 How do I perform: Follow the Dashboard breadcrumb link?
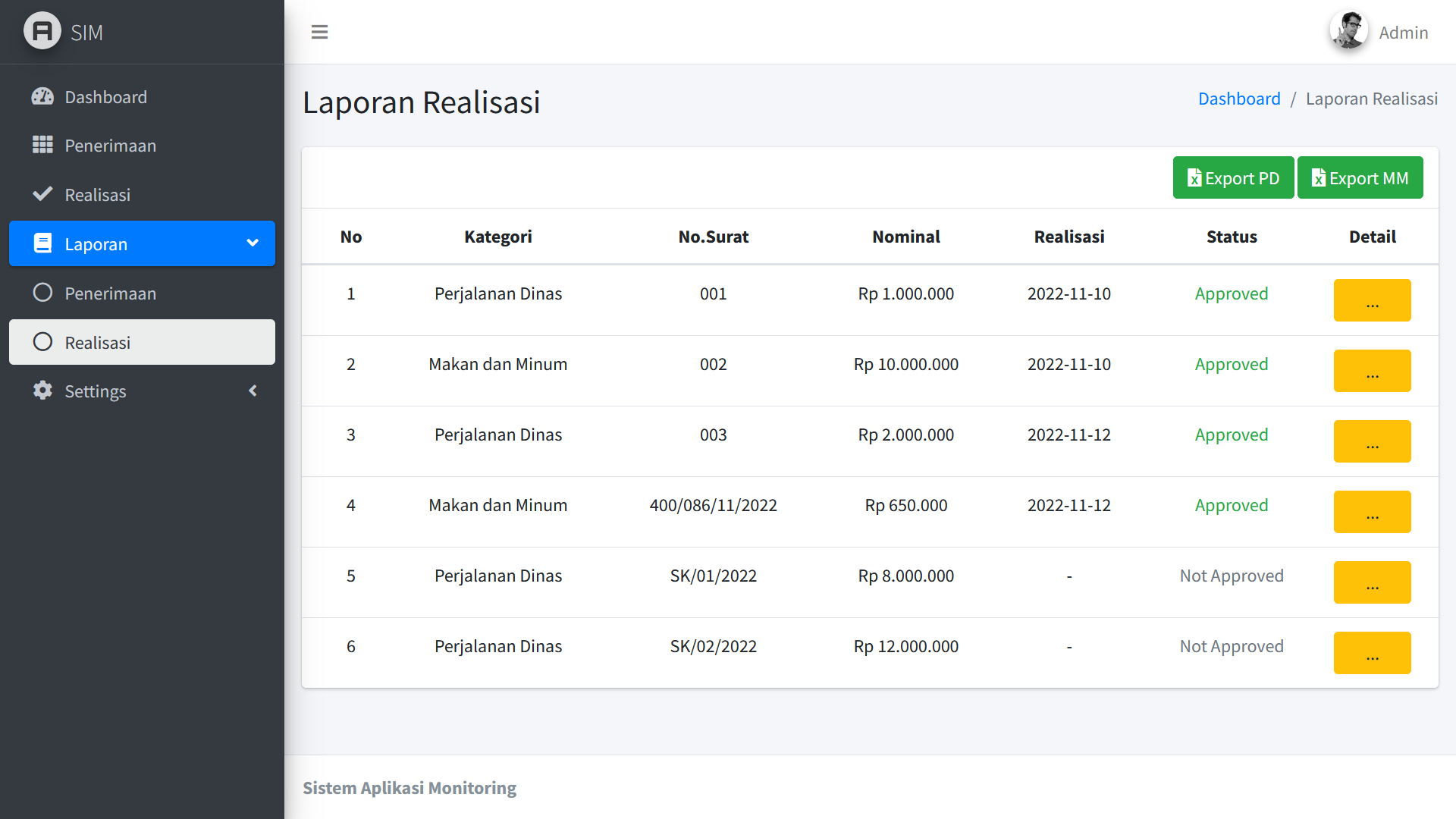pyautogui.click(x=1238, y=99)
